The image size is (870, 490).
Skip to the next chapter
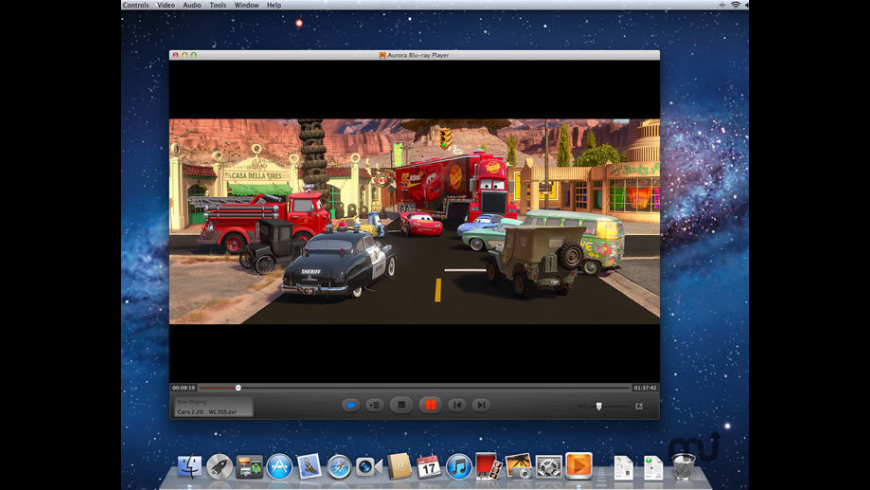(481, 405)
